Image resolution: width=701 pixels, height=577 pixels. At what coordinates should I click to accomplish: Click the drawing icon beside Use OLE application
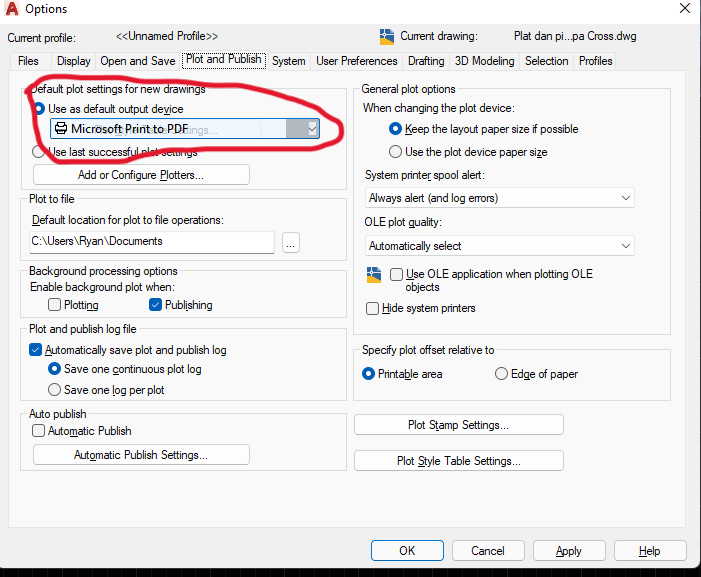(374, 275)
